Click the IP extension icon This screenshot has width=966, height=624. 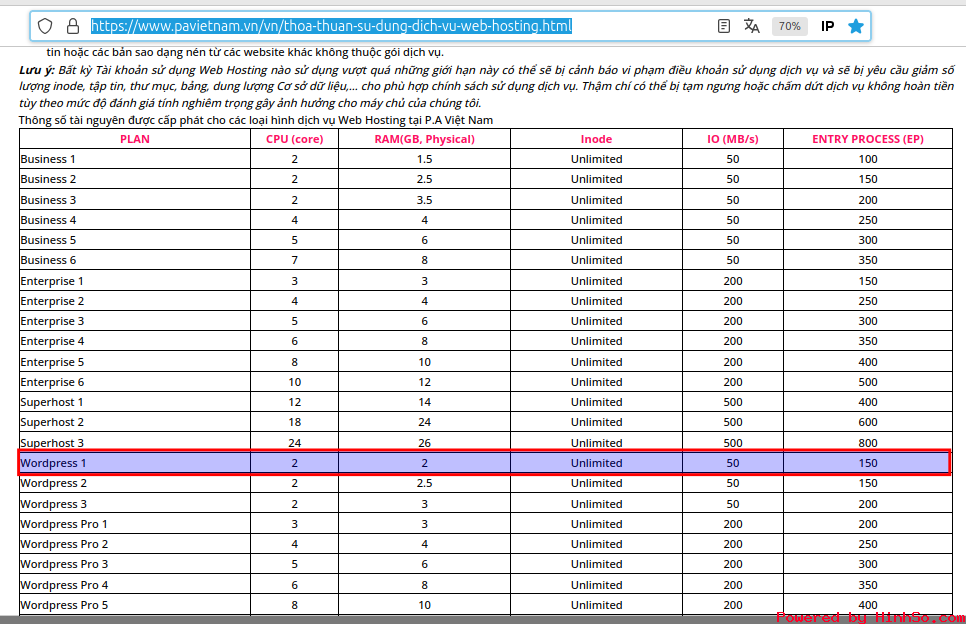pos(827,26)
